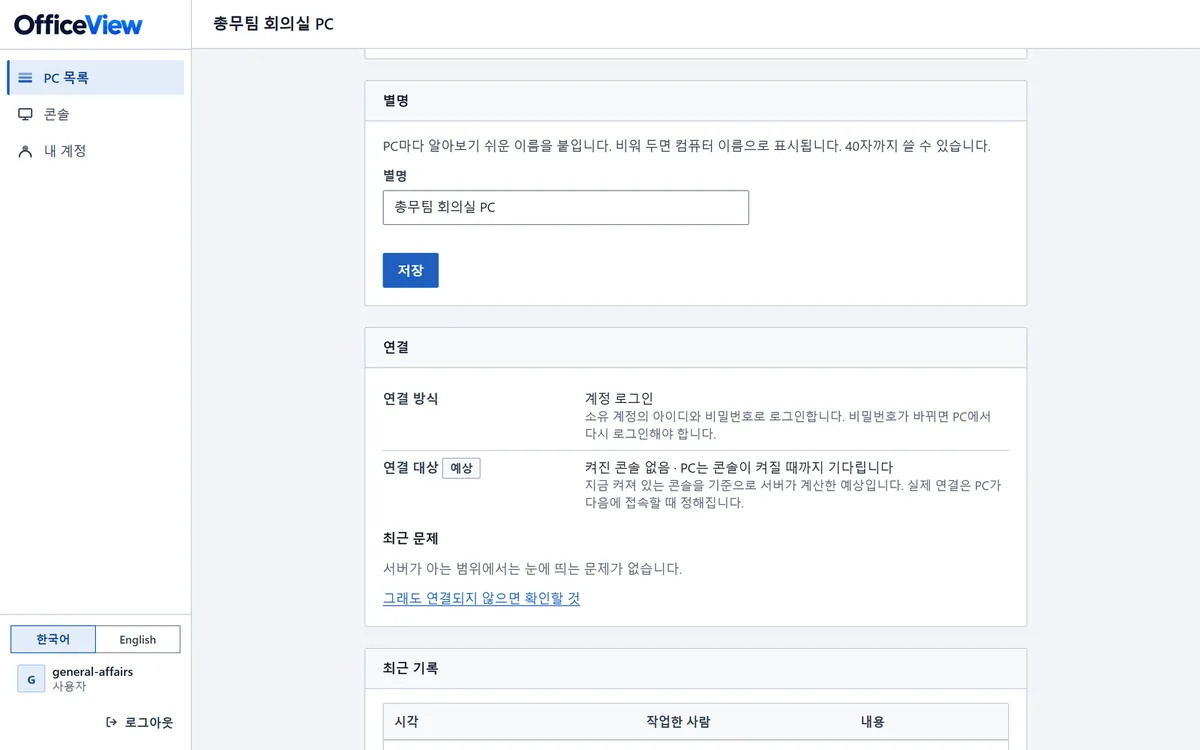The height and width of the screenshot is (750, 1200).
Task: Click the general-affairs username text
Action: coord(92,672)
